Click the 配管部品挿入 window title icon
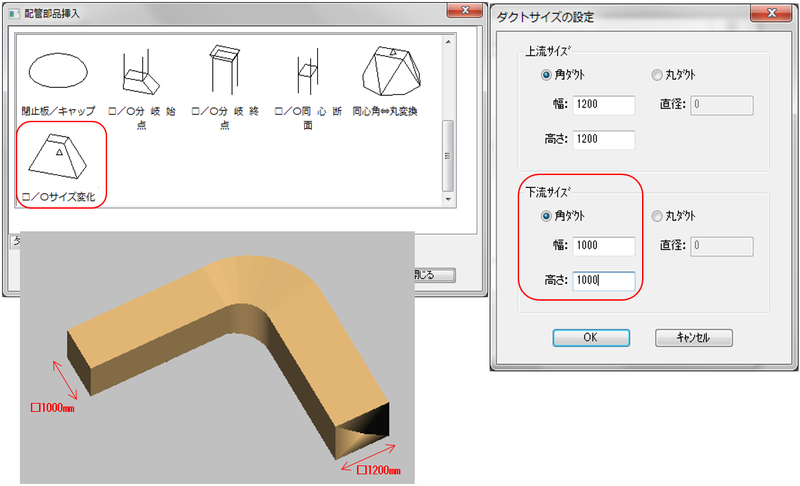This screenshot has width=800, height=486. (x=12, y=13)
